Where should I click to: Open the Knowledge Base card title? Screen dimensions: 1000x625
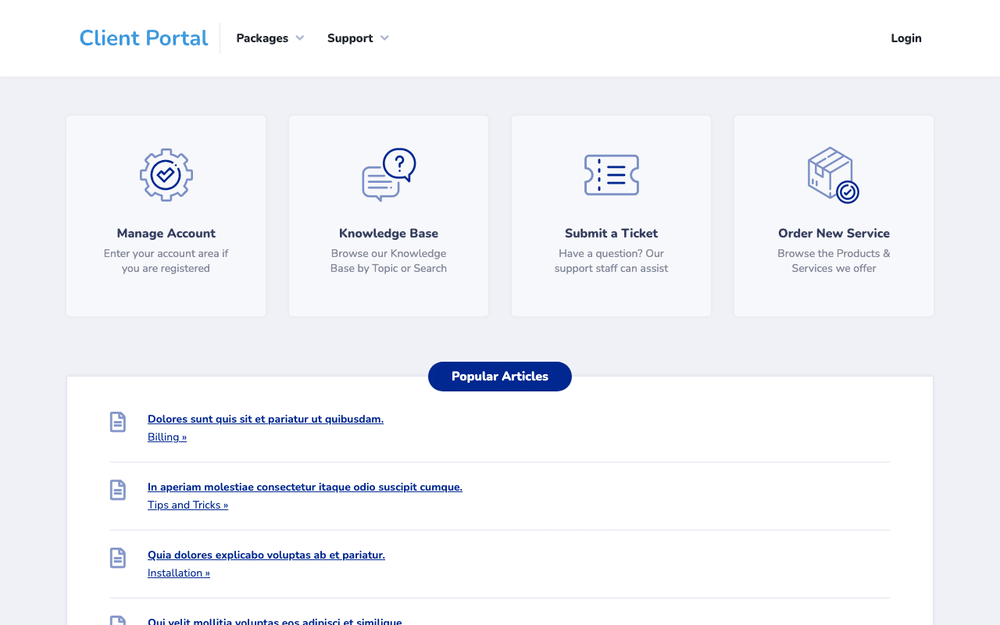point(388,233)
